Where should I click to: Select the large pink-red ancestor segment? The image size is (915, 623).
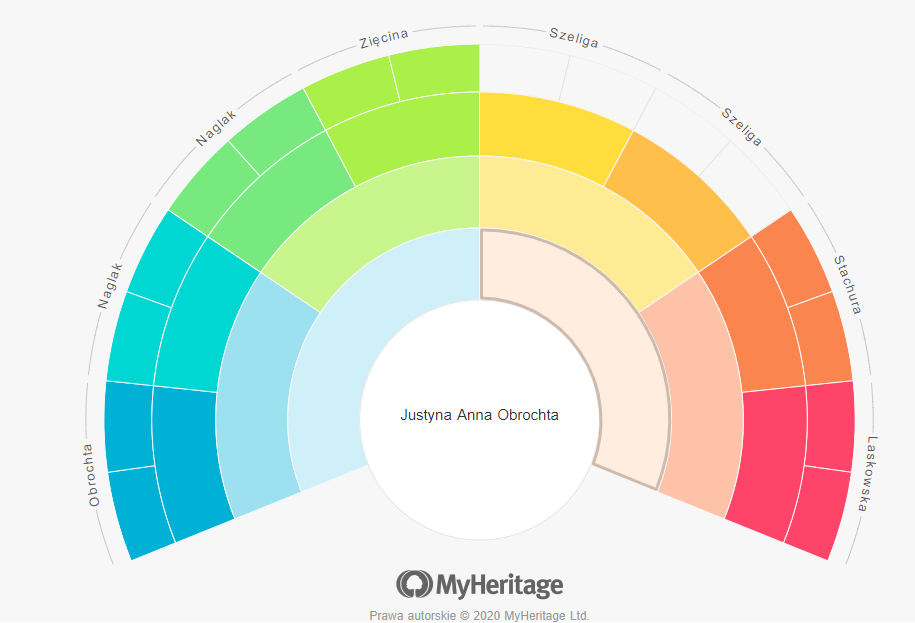coord(765,455)
